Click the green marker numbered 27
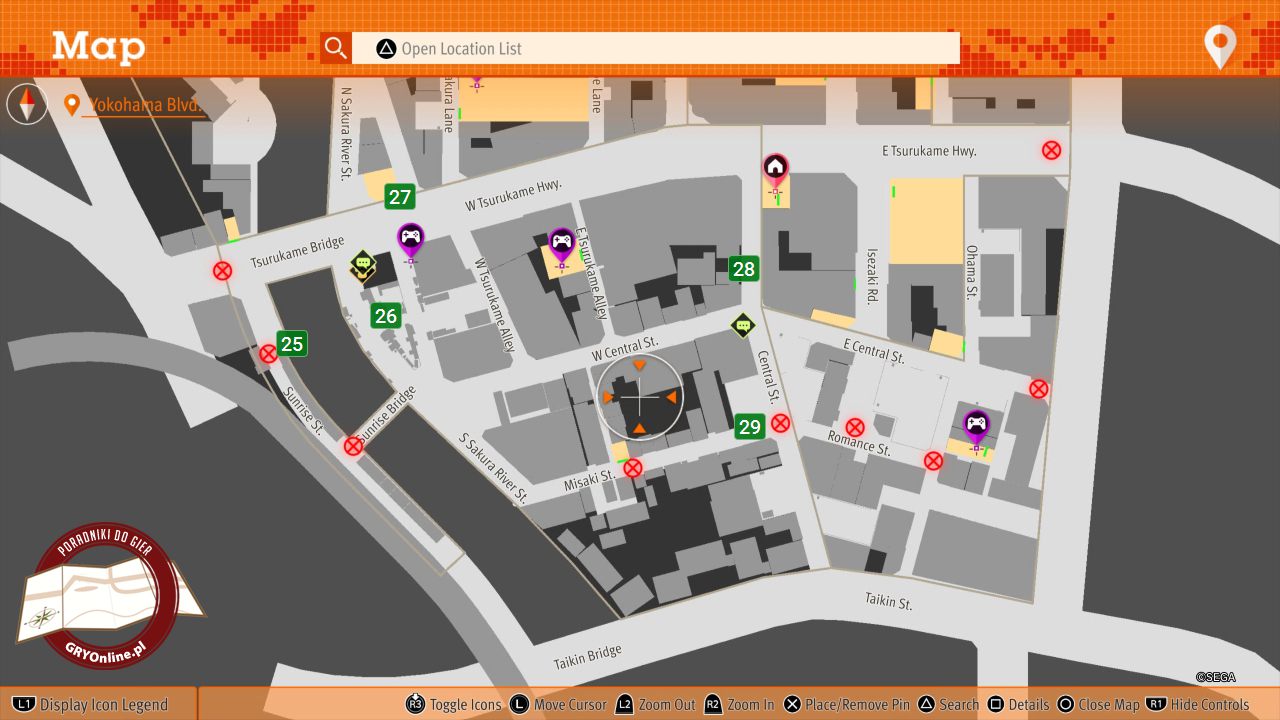Viewport: 1280px width, 720px height. [x=400, y=197]
